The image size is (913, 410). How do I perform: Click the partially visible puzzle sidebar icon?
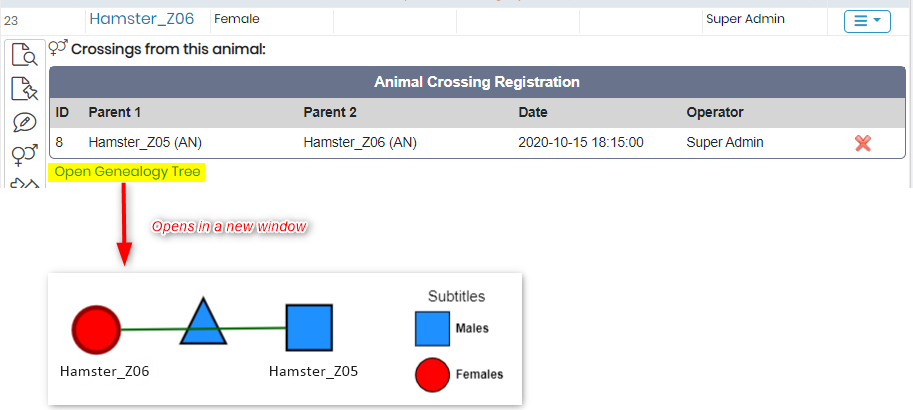tap(24, 183)
